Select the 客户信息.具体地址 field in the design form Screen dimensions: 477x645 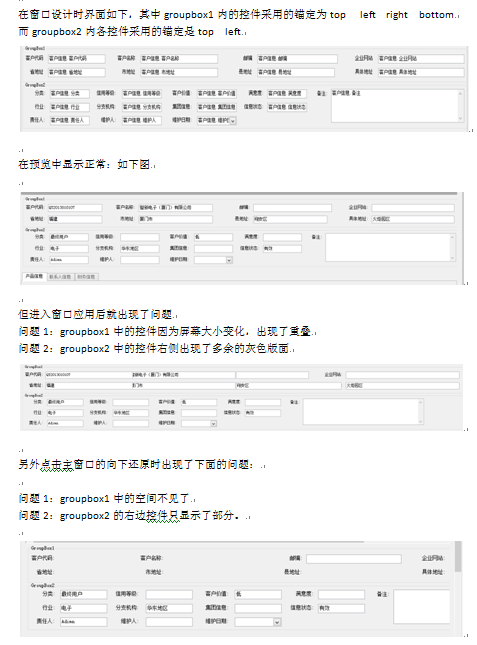tap(421, 72)
